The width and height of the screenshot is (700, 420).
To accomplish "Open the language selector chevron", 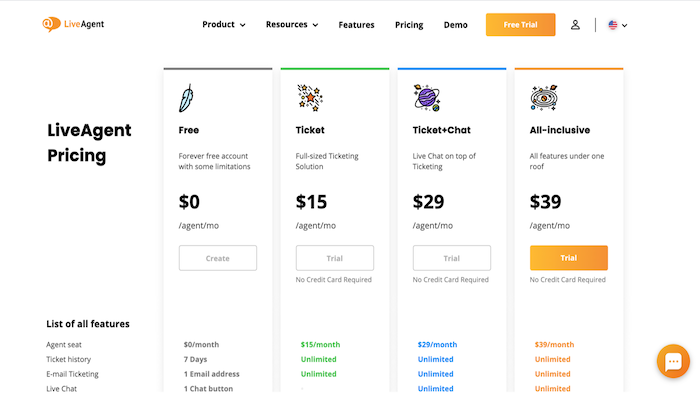I will coord(625,25).
